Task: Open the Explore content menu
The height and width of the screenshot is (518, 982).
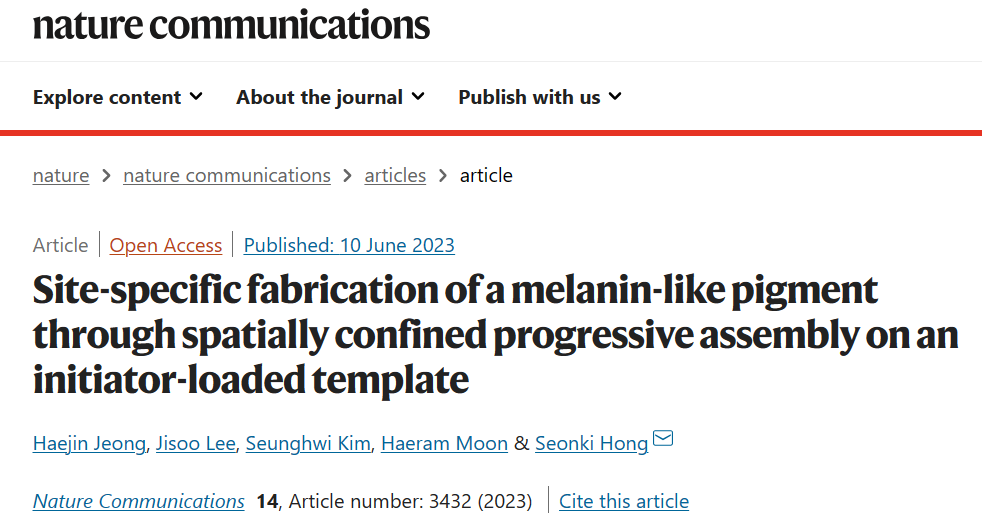Action: [118, 97]
